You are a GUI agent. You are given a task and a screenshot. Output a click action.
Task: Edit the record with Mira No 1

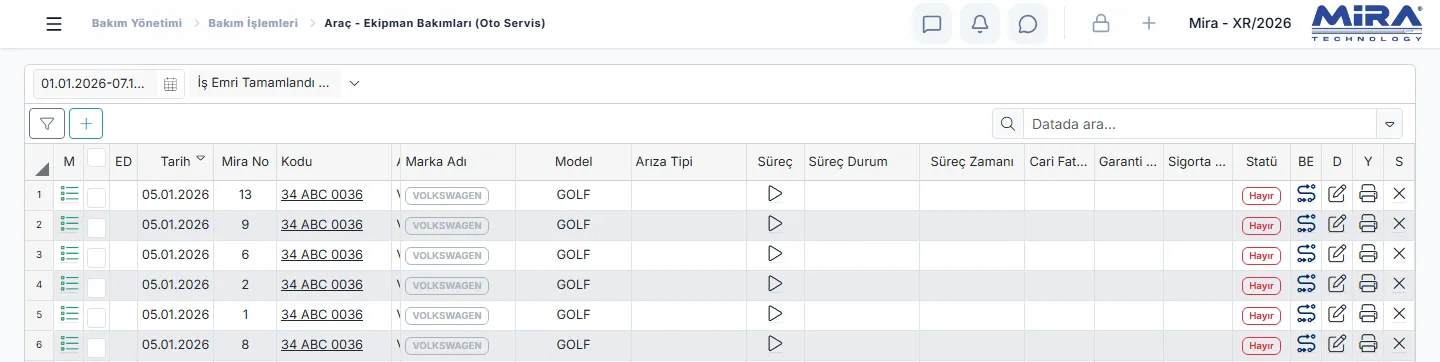(x=1337, y=314)
